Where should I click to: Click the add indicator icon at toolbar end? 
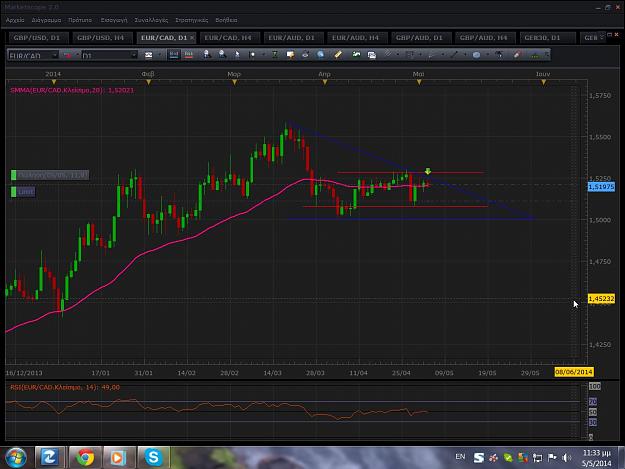(535, 55)
